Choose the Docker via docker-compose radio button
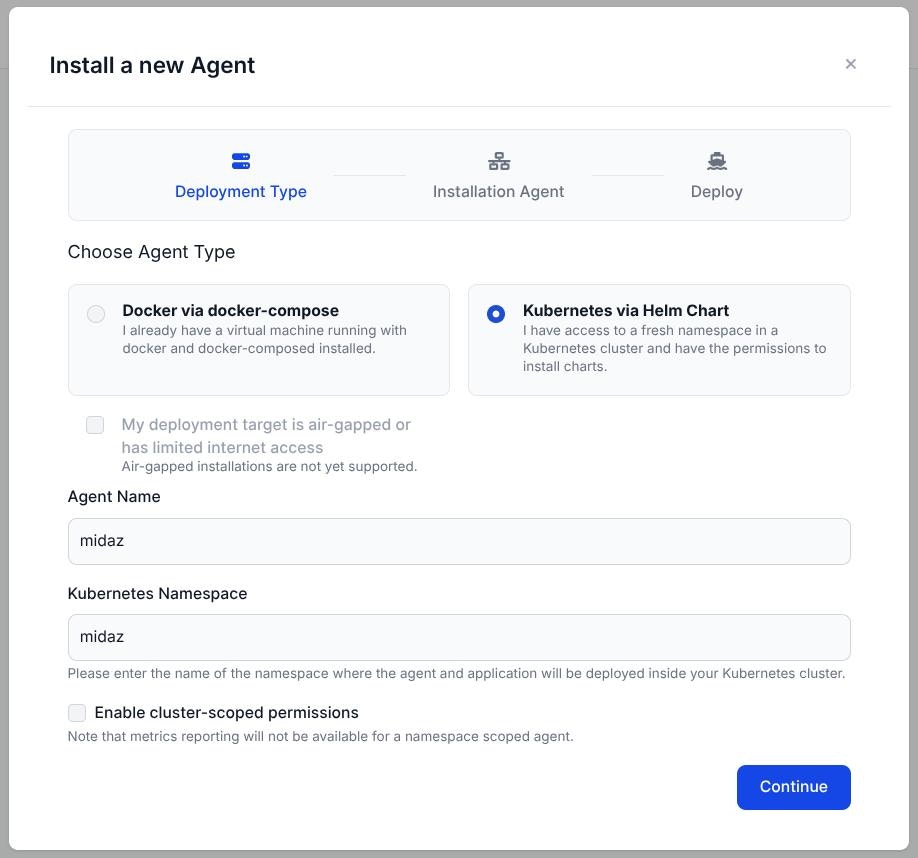 tap(96, 314)
